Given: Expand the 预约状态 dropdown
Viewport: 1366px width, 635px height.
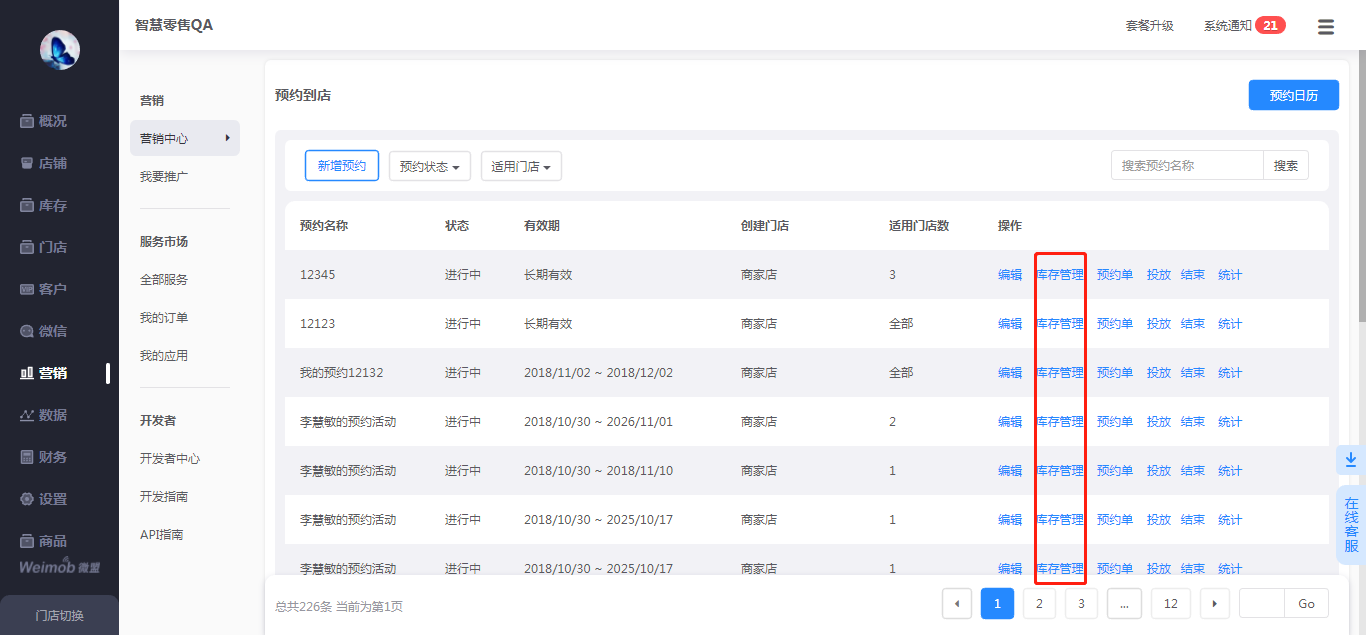Looking at the screenshot, I should point(430,166).
